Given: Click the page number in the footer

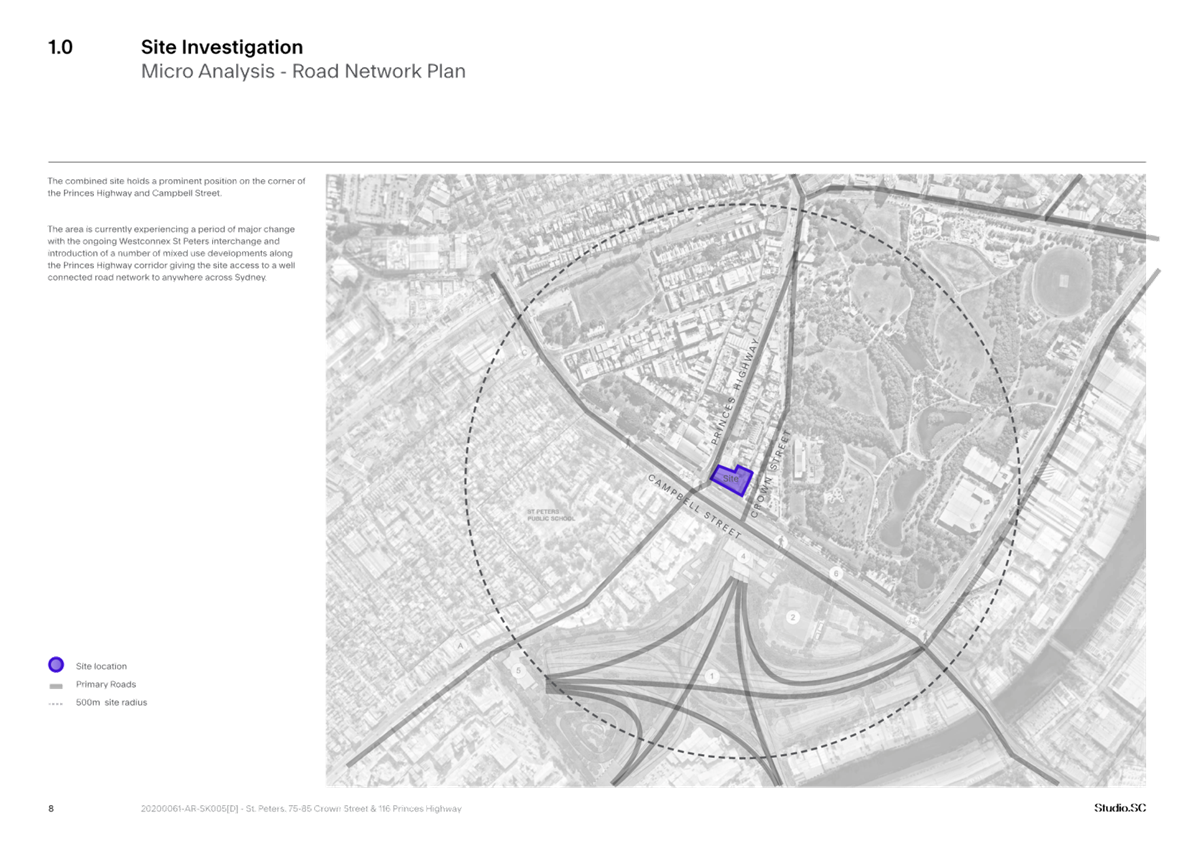Looking at the screenshot, I should [50, 808].
